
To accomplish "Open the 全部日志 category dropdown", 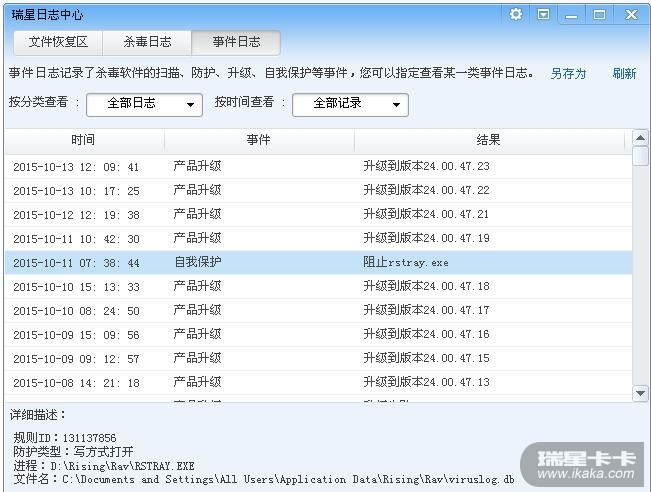I will click(144, 105).
